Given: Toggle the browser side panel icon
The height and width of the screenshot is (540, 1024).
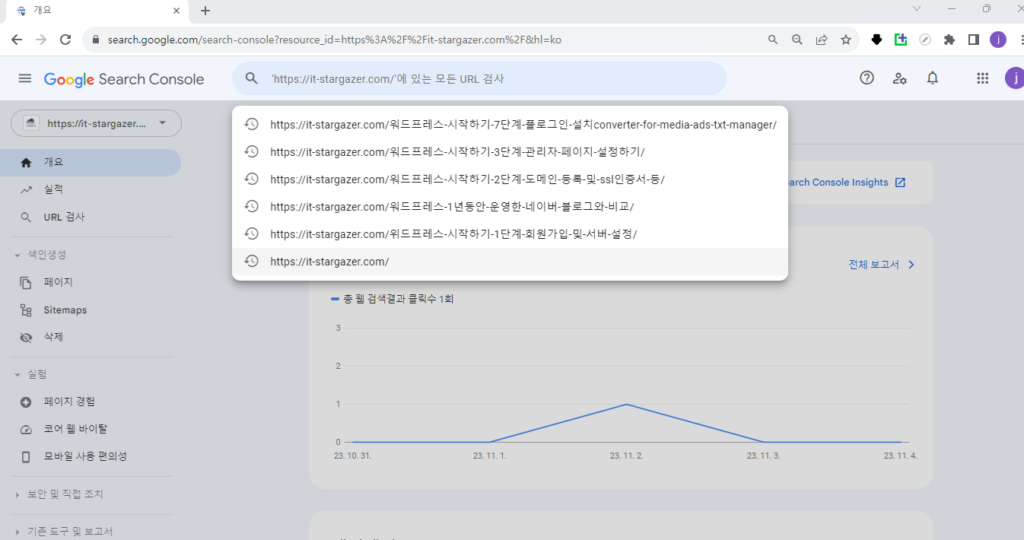Looking at the screenshot, I should coord(974,40).
